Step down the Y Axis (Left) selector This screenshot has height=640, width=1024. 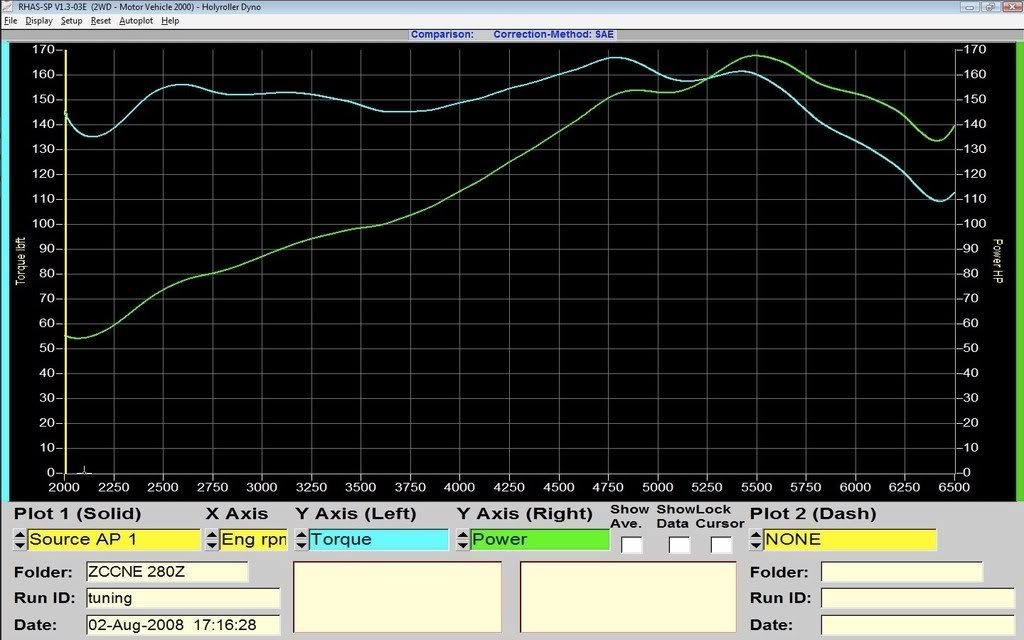pos(301,545)
